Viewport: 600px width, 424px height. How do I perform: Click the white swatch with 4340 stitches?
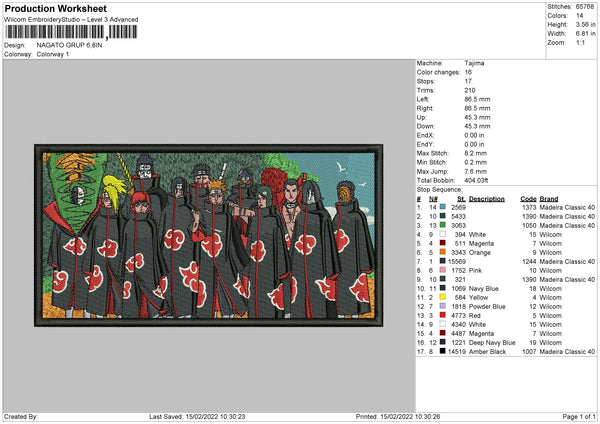pyautogui.click(x=443, y=324)
